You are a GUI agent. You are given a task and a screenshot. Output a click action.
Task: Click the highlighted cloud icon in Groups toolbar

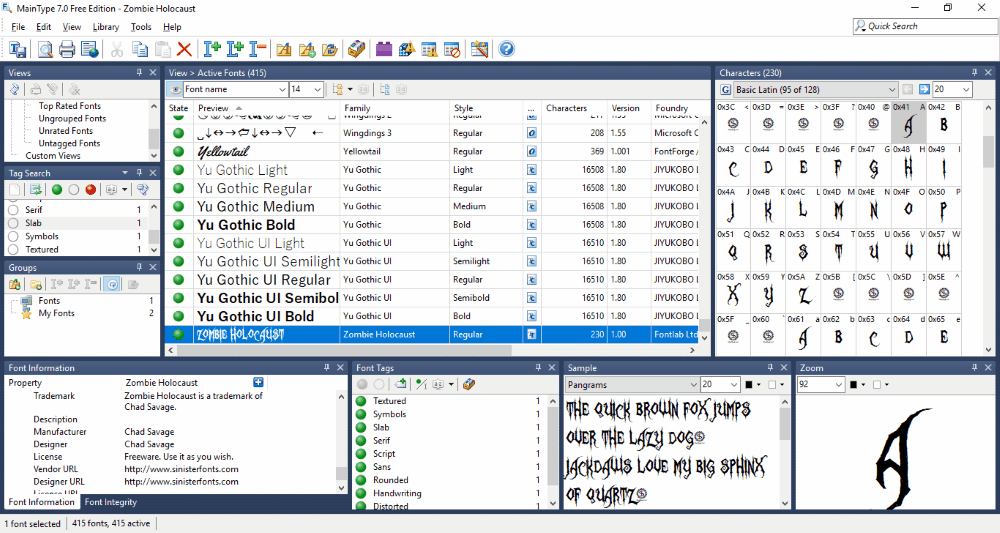112,284
